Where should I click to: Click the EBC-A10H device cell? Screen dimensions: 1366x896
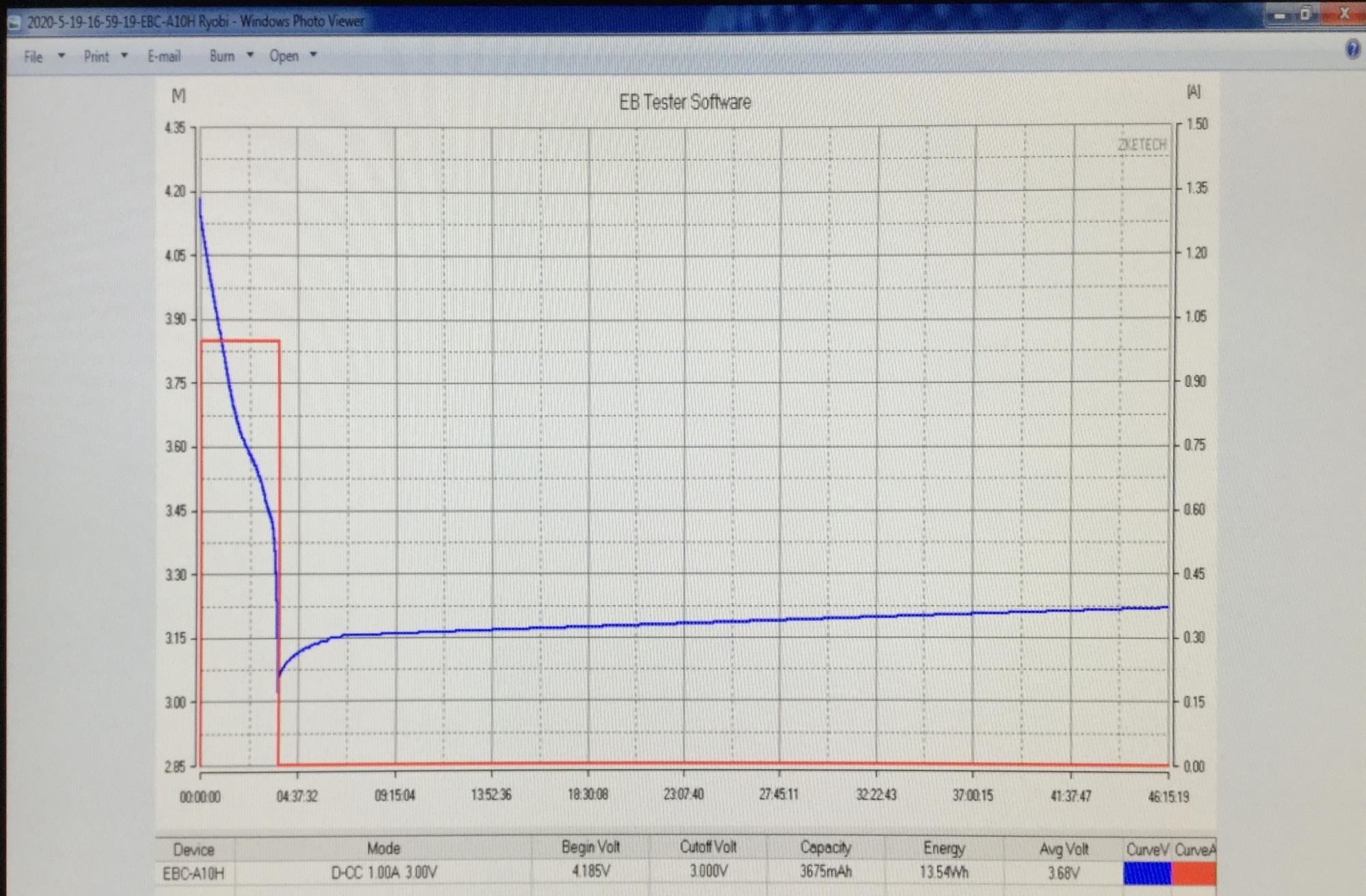(193, 873)
